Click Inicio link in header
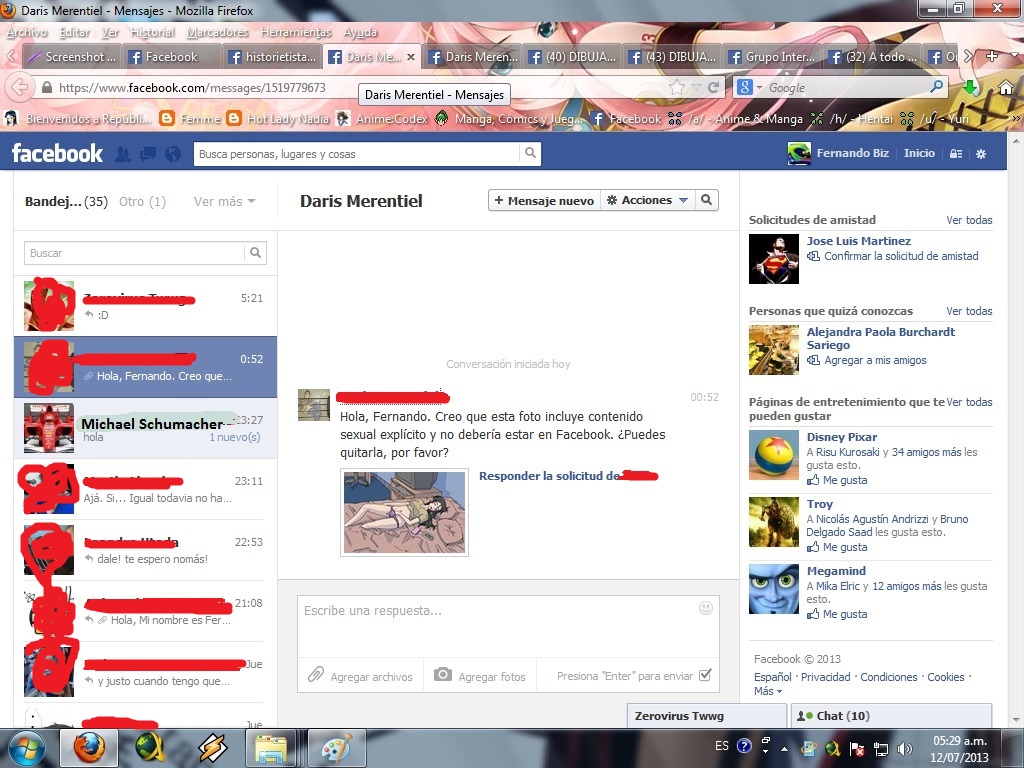The height and width of the screenshot is (768, 1024). tap(919, 153)
